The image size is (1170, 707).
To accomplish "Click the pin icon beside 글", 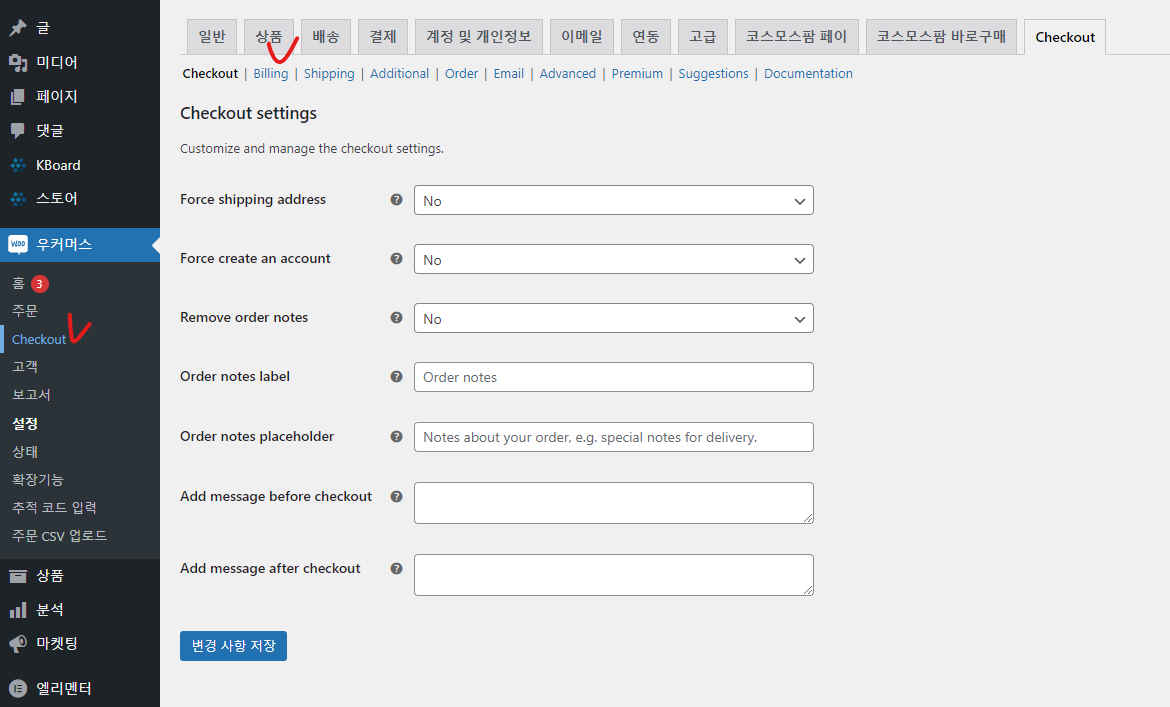I will pos(18,28).
